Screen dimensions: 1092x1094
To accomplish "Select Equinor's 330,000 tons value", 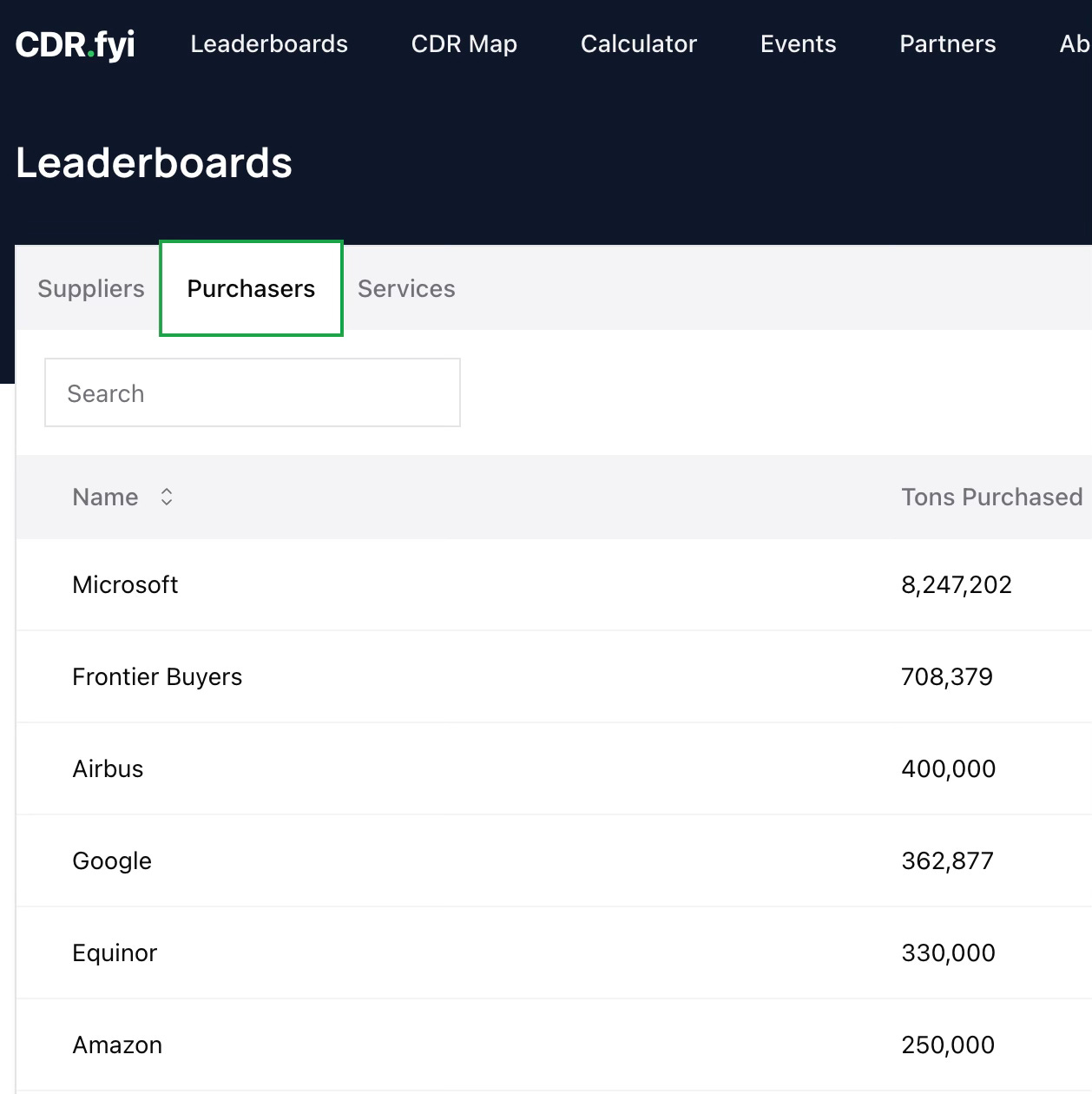I will pos(949,952).
